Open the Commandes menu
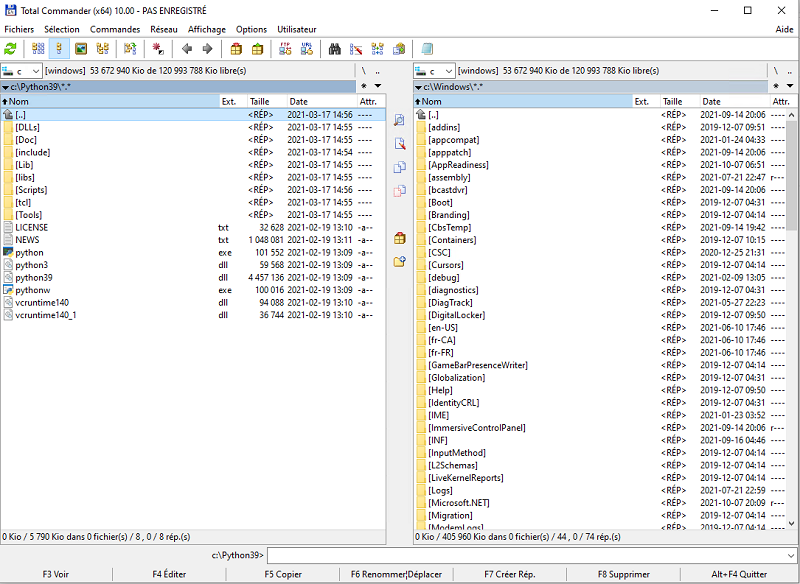The width and height of the screenshot is (800, 584). tap(115, 29)
